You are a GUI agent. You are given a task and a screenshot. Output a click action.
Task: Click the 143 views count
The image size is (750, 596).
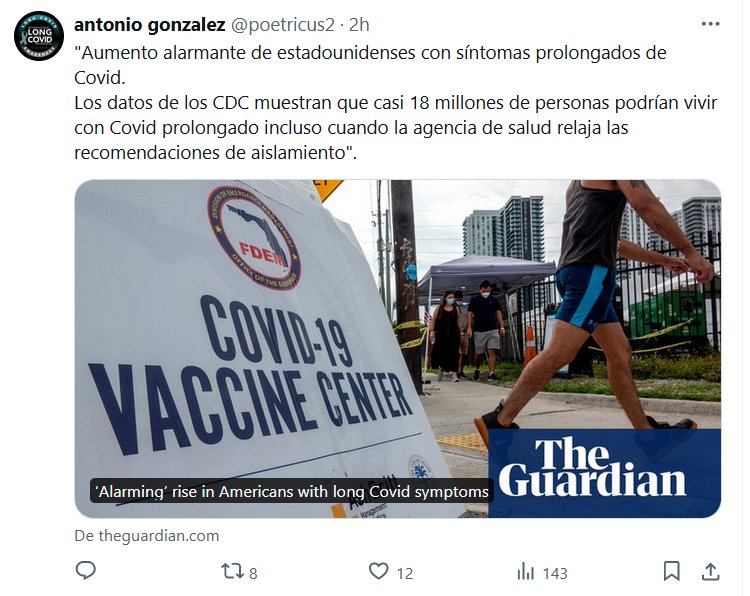[555, 573]
